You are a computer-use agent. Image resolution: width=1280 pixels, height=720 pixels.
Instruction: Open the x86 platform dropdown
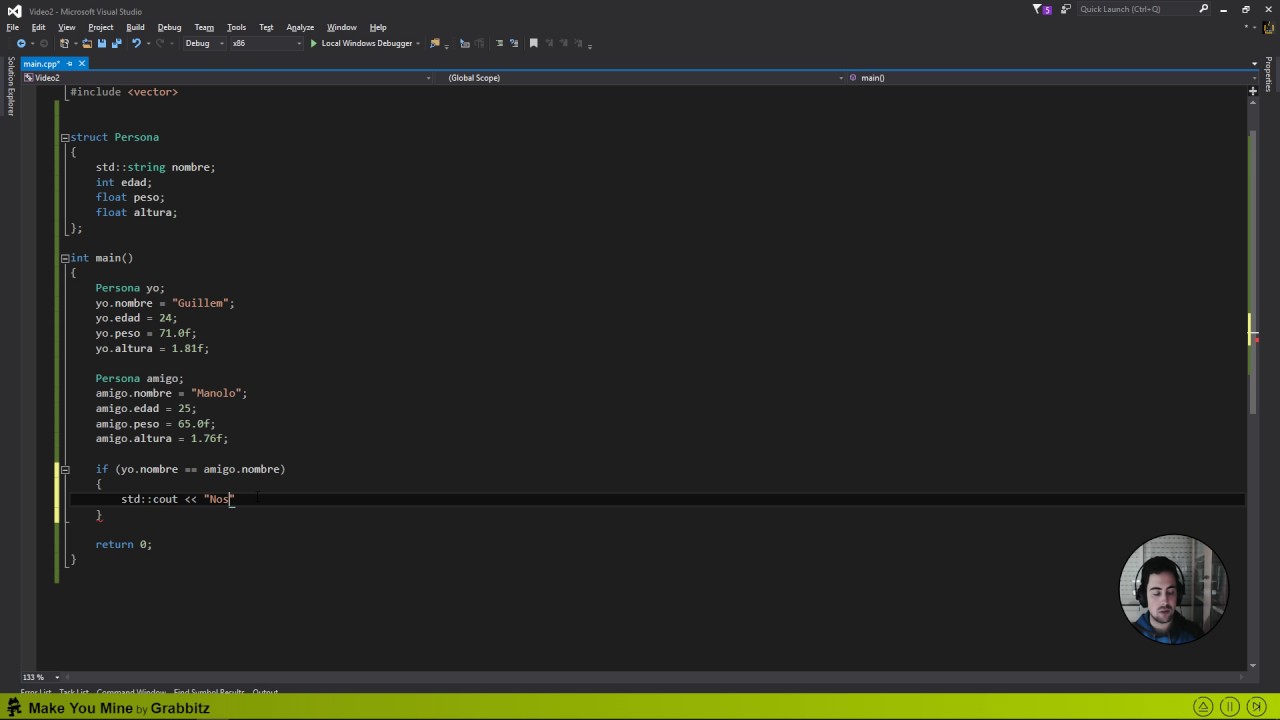(x=265, y=43)
